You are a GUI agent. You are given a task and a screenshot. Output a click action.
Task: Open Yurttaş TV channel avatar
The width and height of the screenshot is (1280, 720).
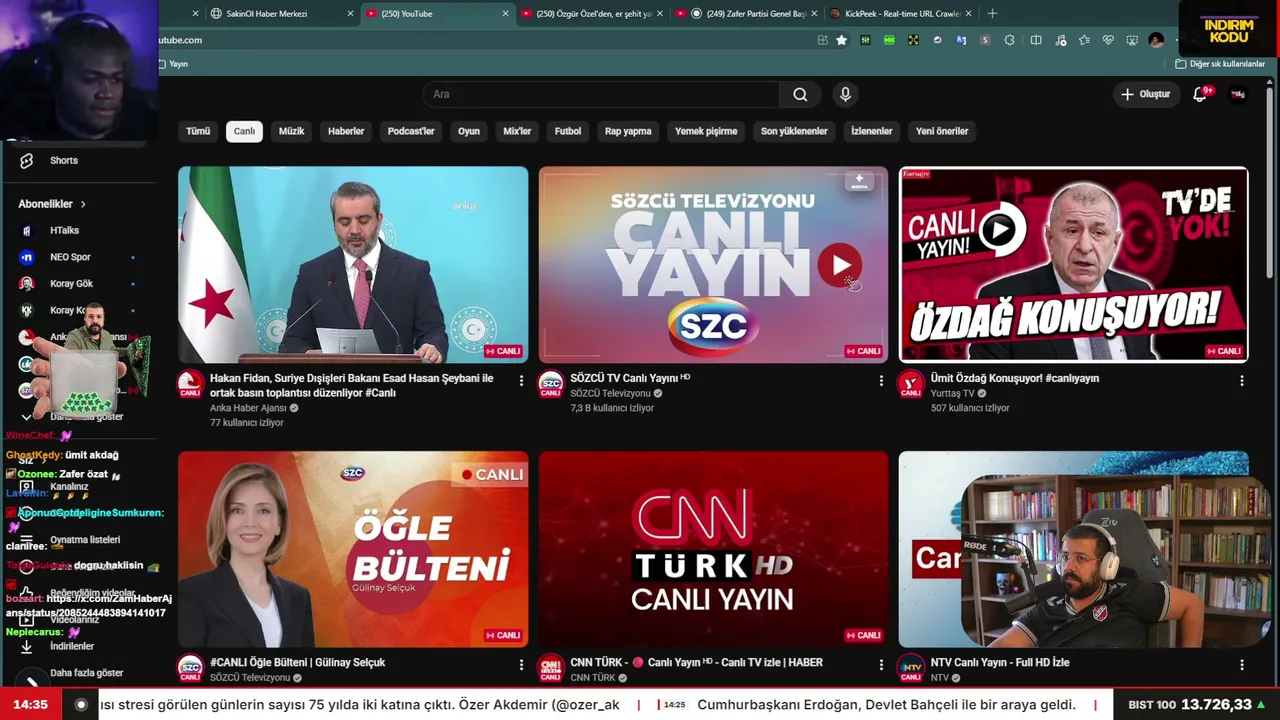point(911,384)
